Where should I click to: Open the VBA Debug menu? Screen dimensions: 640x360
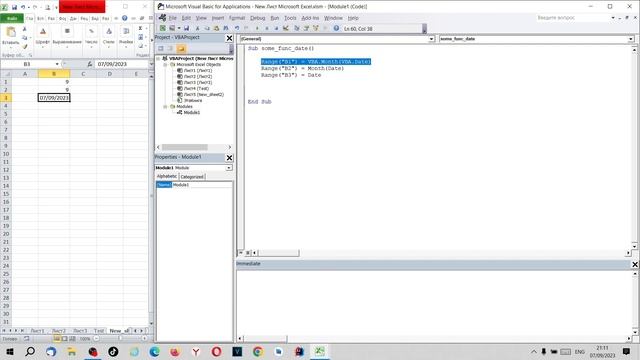(258, 18)
